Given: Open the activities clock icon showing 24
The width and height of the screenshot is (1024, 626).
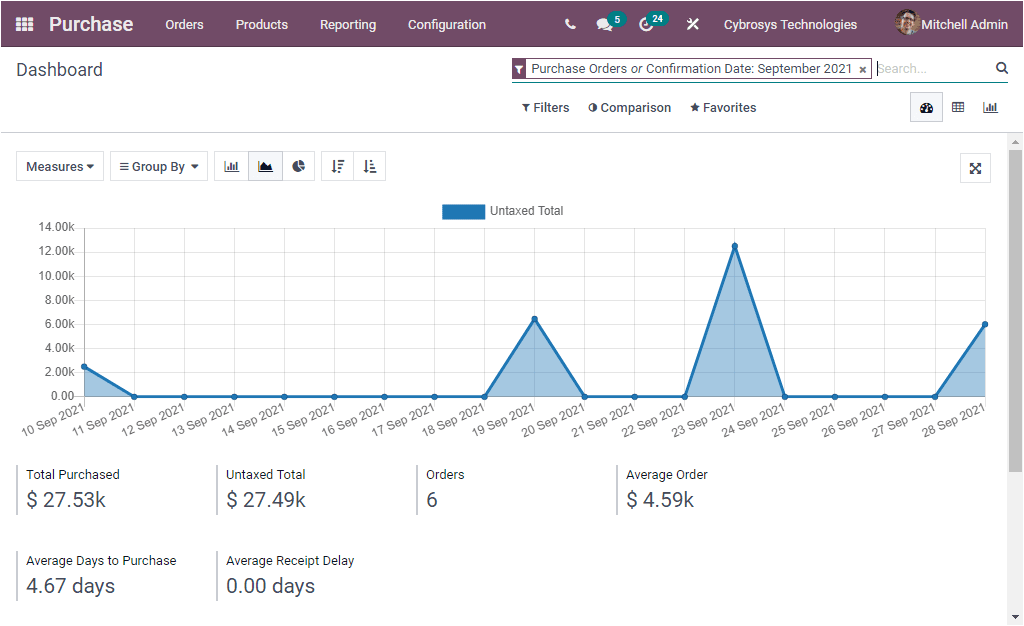Looking at the screenshot, I should 647,24.
